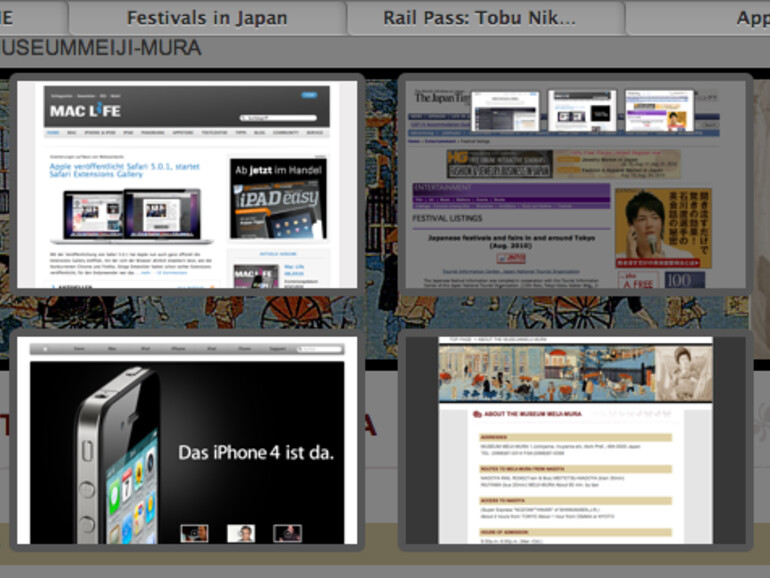The image size is (770, 578).
Task: Click the first video thumbnail below the iPhone
Action: pyautogui.click(x=194, y=533)
